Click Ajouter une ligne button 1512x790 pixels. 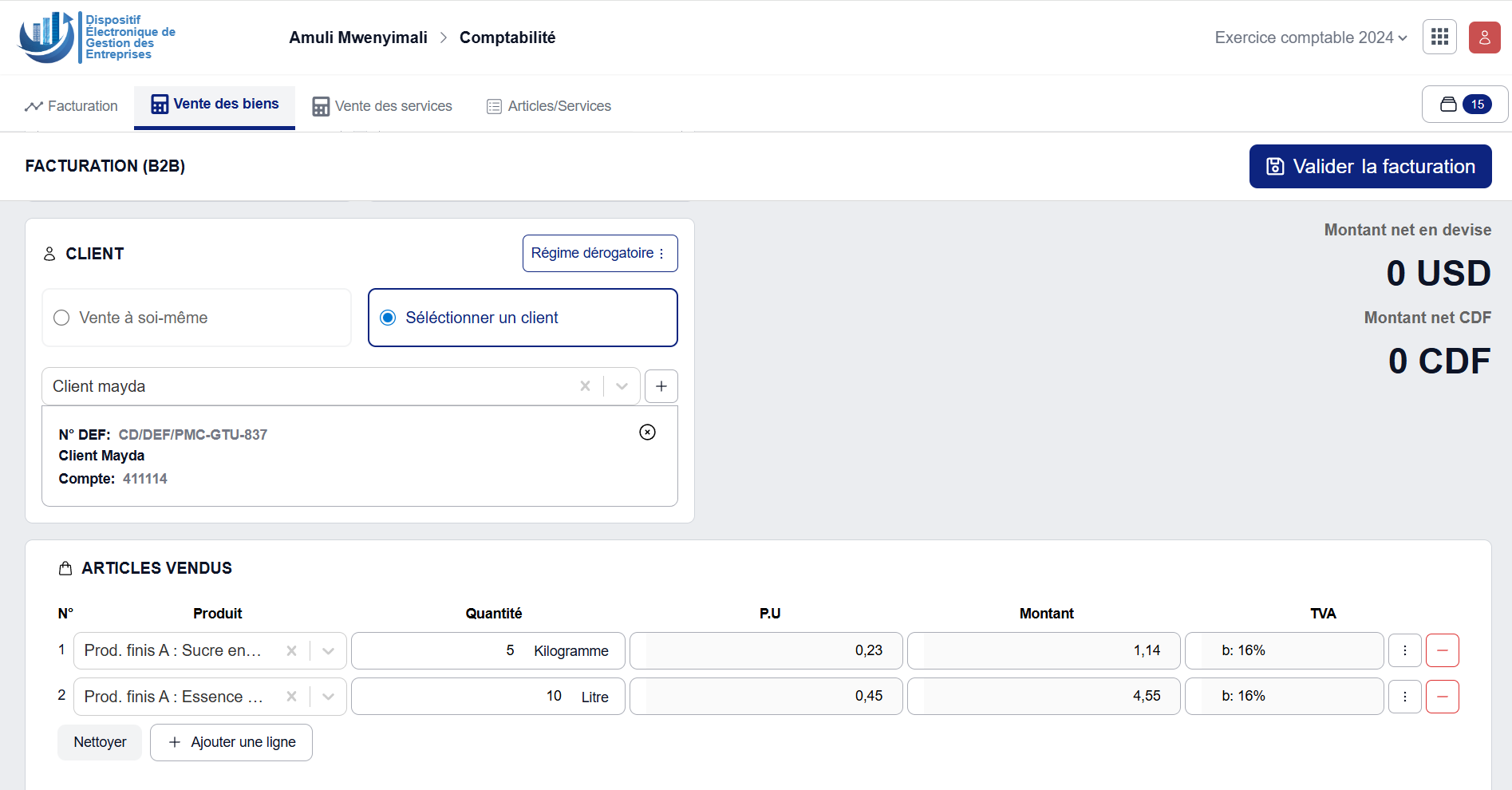(231, 742)
